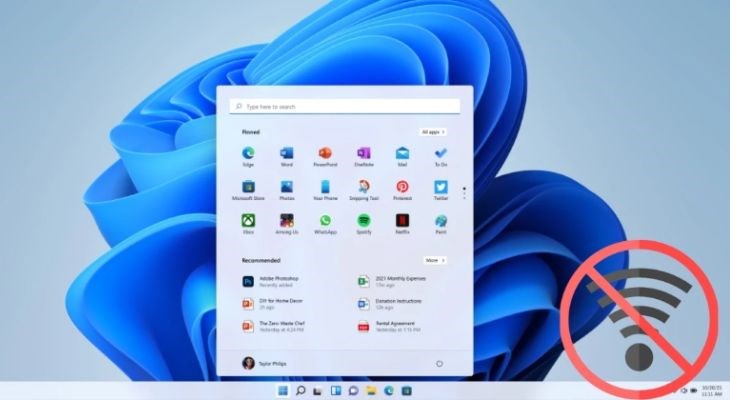Open Taylor Philips user account menu

coord(264,364)
